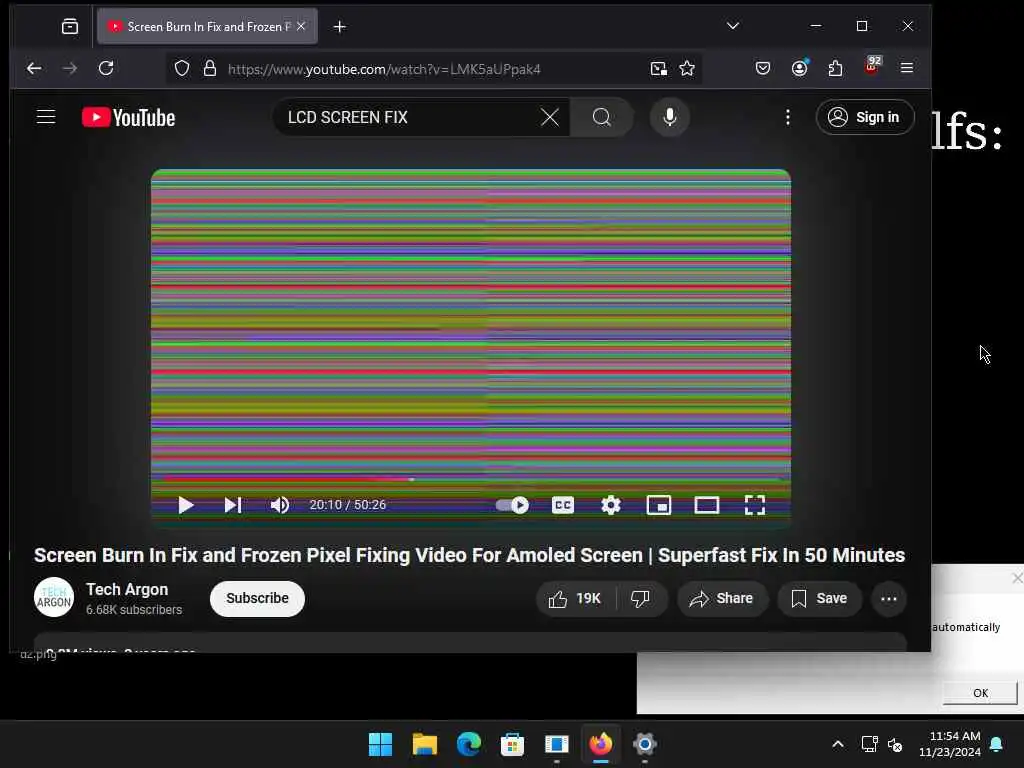Play the paused video

pos(185,505)
